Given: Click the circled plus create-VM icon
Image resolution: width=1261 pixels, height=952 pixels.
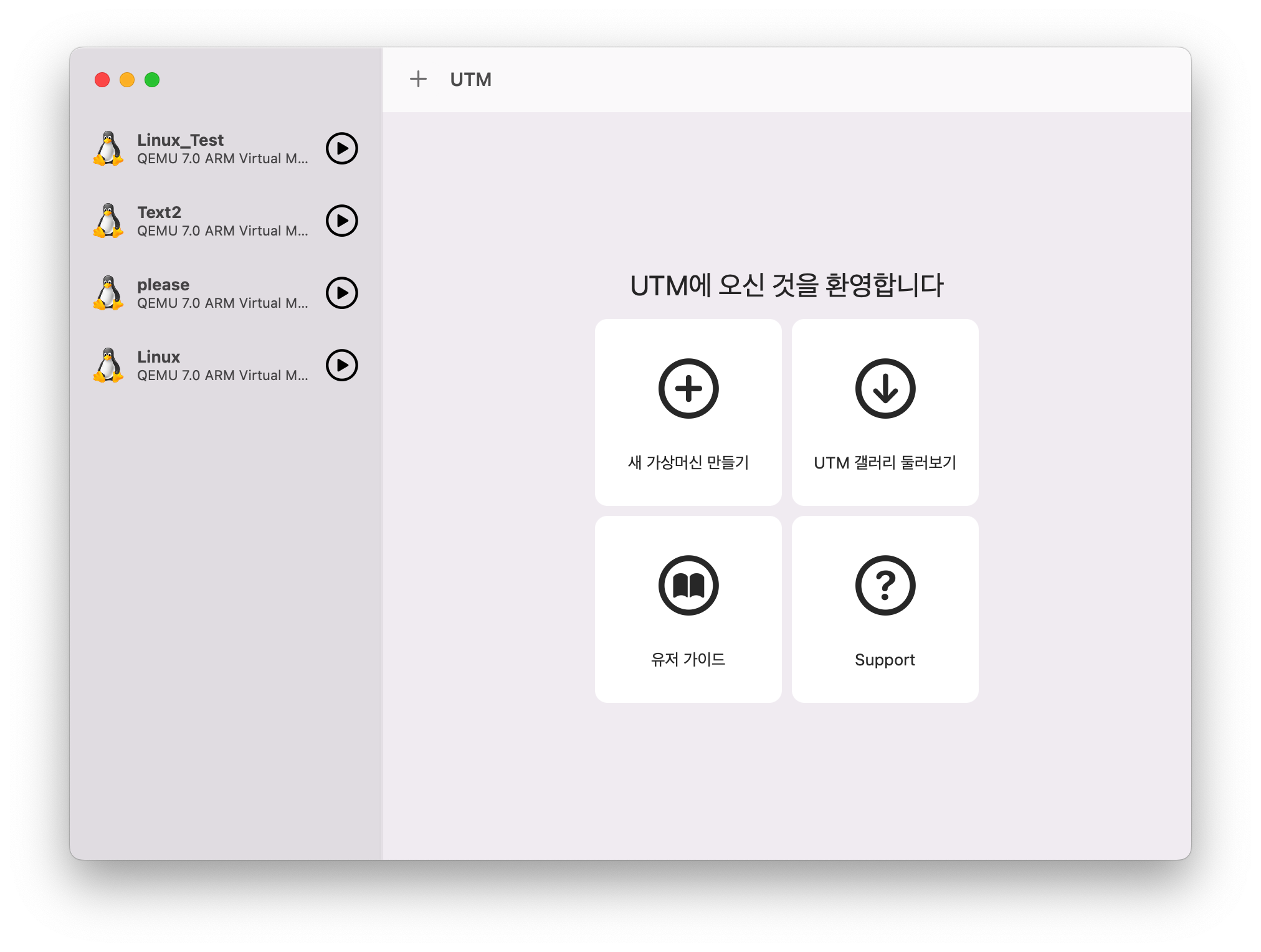Looking at the screenshot, I should (x=688, y=389).
